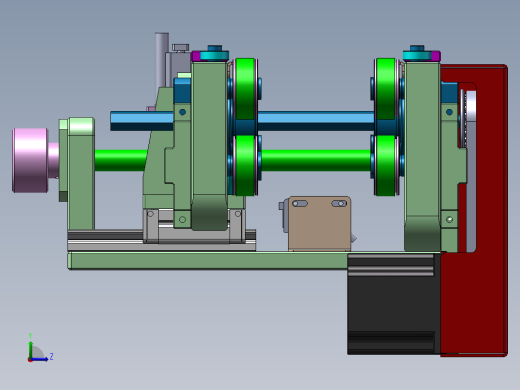Select the lower right green roller
The image size is (520, 390).
click(386, 165)
